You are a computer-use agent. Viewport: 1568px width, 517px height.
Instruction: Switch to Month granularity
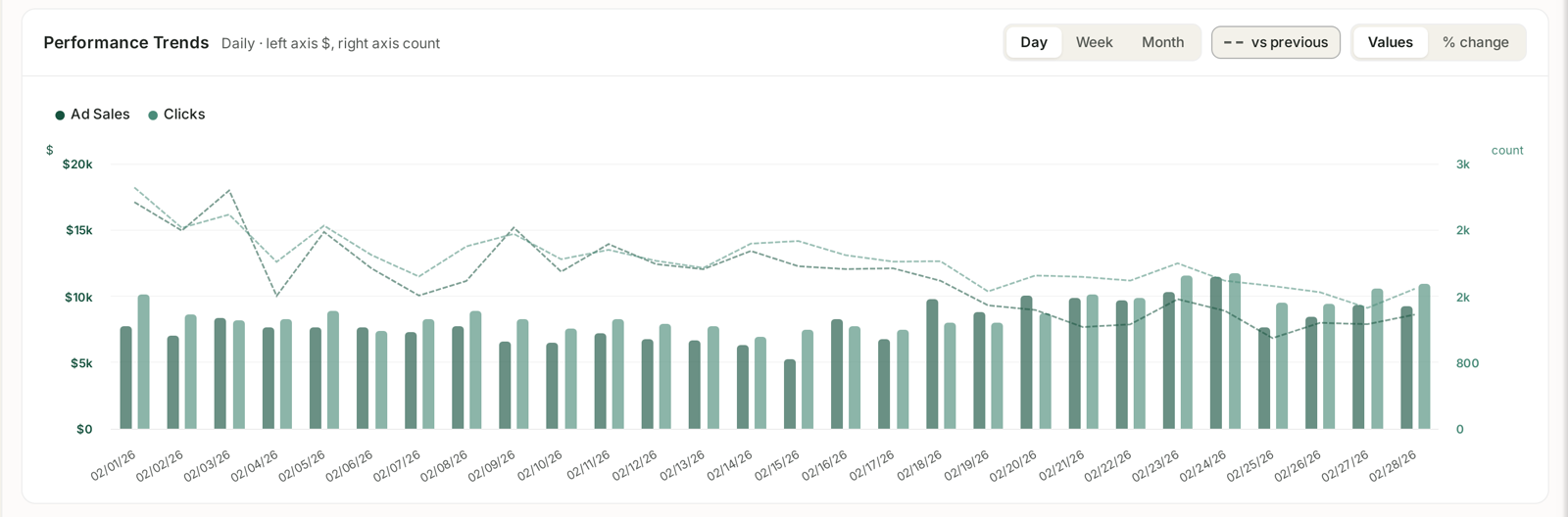(x=1162, y=42)
